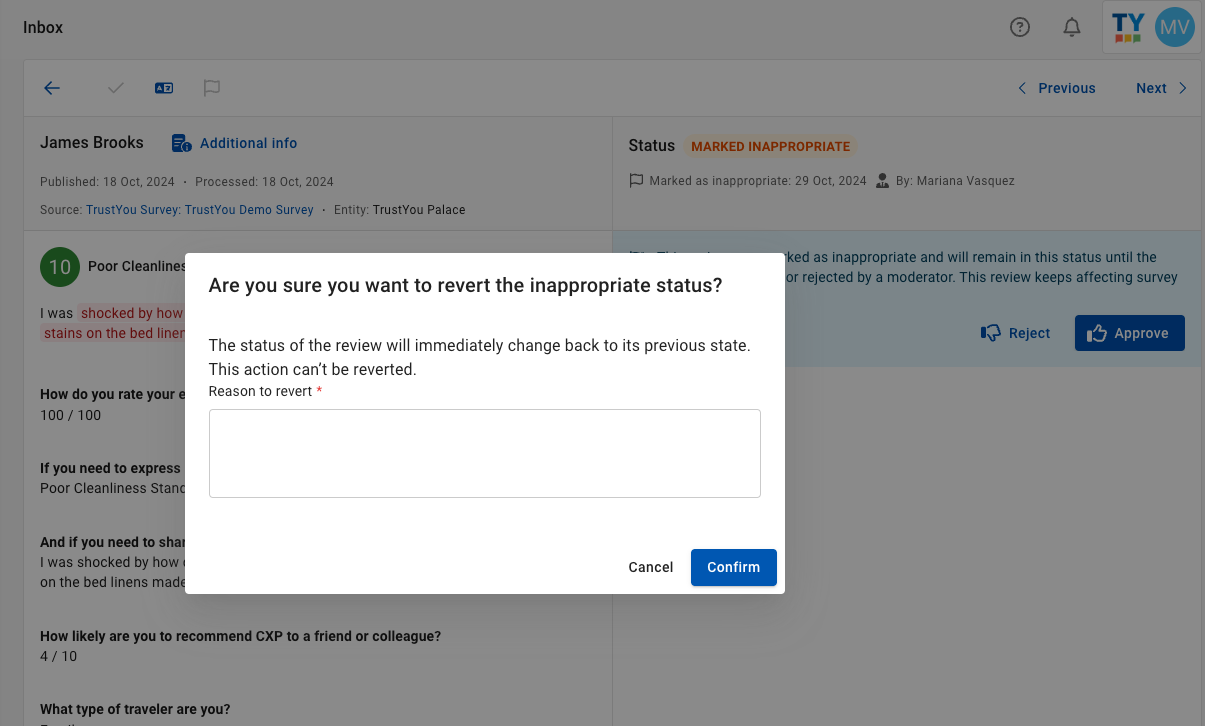Viewport: 1205px width, 726px height.
Task: Click the MARKED INAPPROPRIATE status badge
Action: [770, 146]
